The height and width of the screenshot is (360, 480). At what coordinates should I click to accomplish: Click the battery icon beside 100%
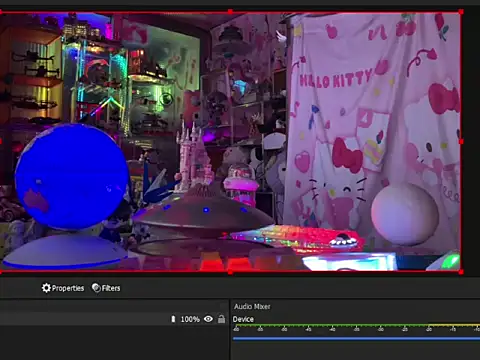[173, 319]
